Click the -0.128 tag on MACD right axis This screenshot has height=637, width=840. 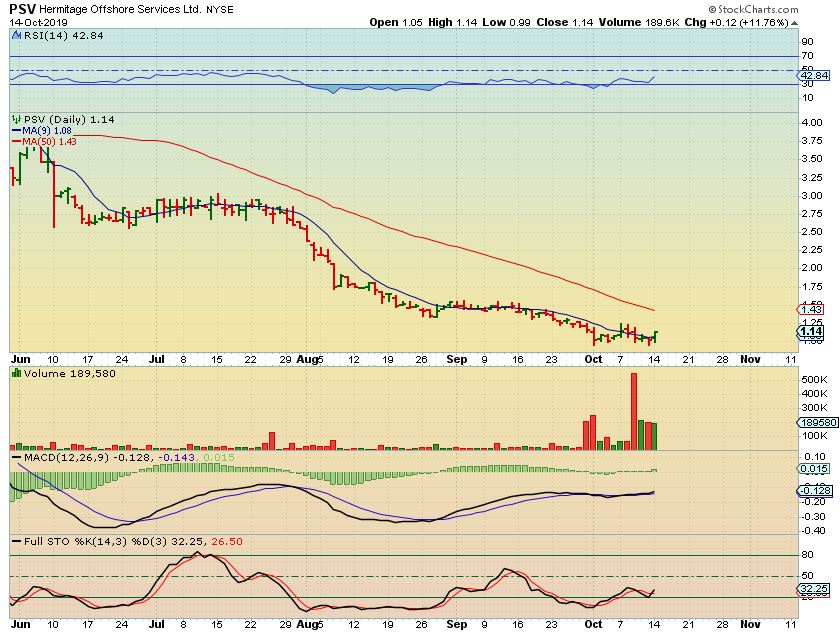[815, 491]
